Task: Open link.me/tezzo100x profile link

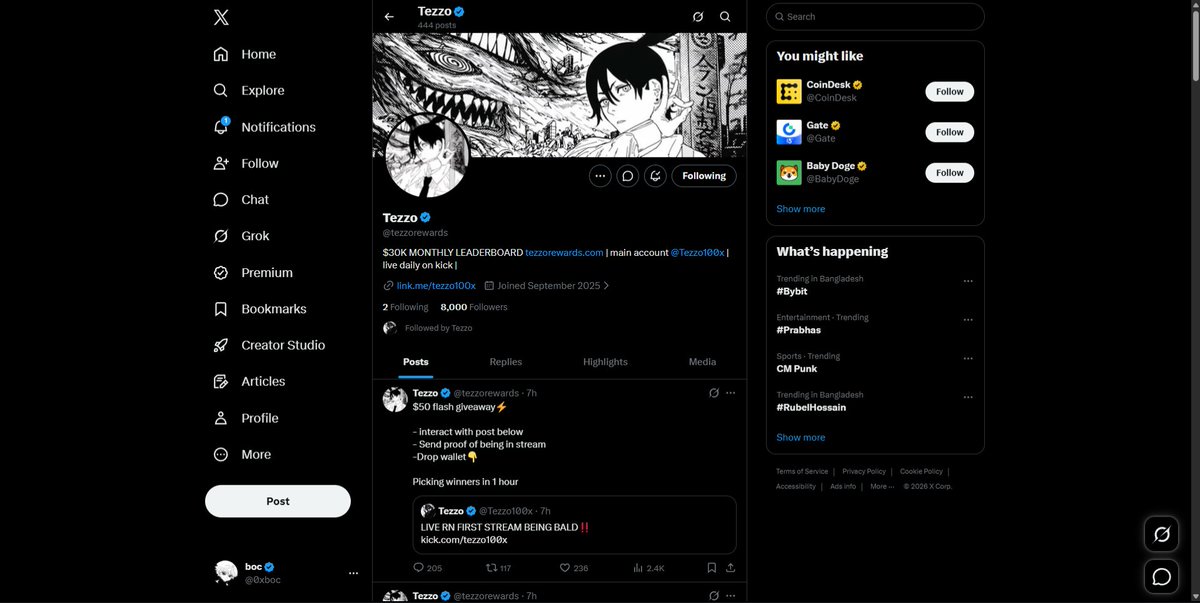Action: tap(436, 286)
